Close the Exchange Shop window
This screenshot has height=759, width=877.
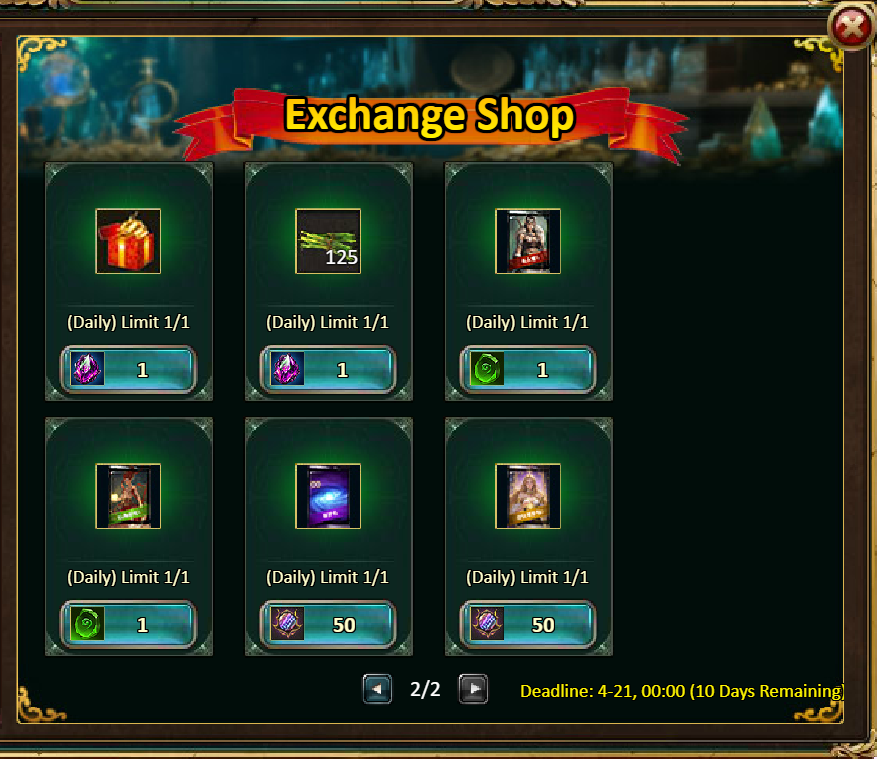[x=851, y=26]
